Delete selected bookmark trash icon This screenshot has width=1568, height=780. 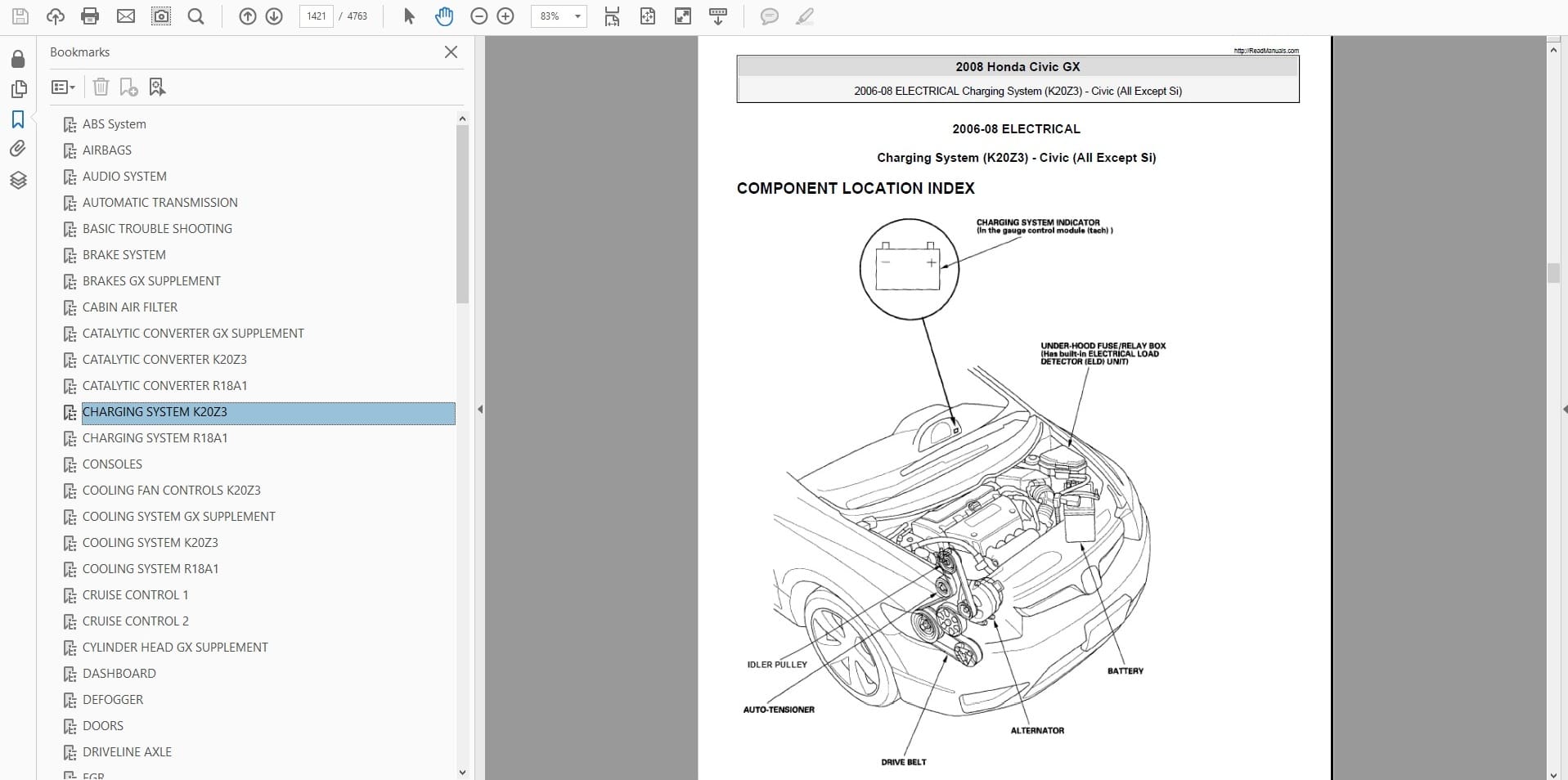point(101,87)
